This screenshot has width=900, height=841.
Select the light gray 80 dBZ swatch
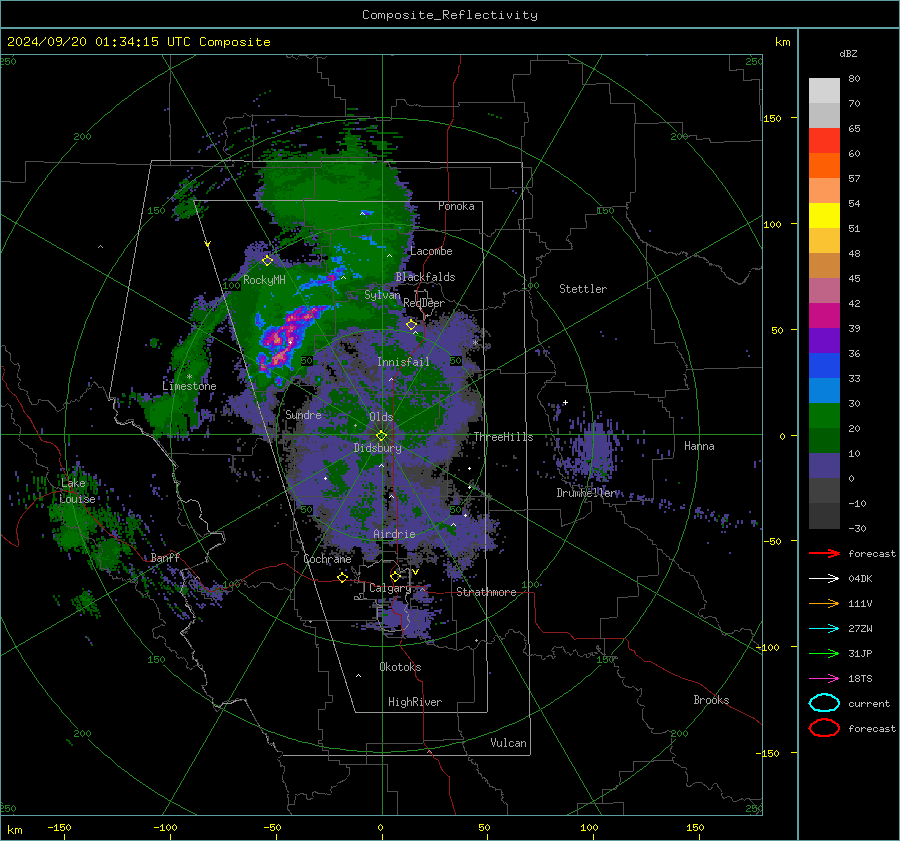coord(824,90)
